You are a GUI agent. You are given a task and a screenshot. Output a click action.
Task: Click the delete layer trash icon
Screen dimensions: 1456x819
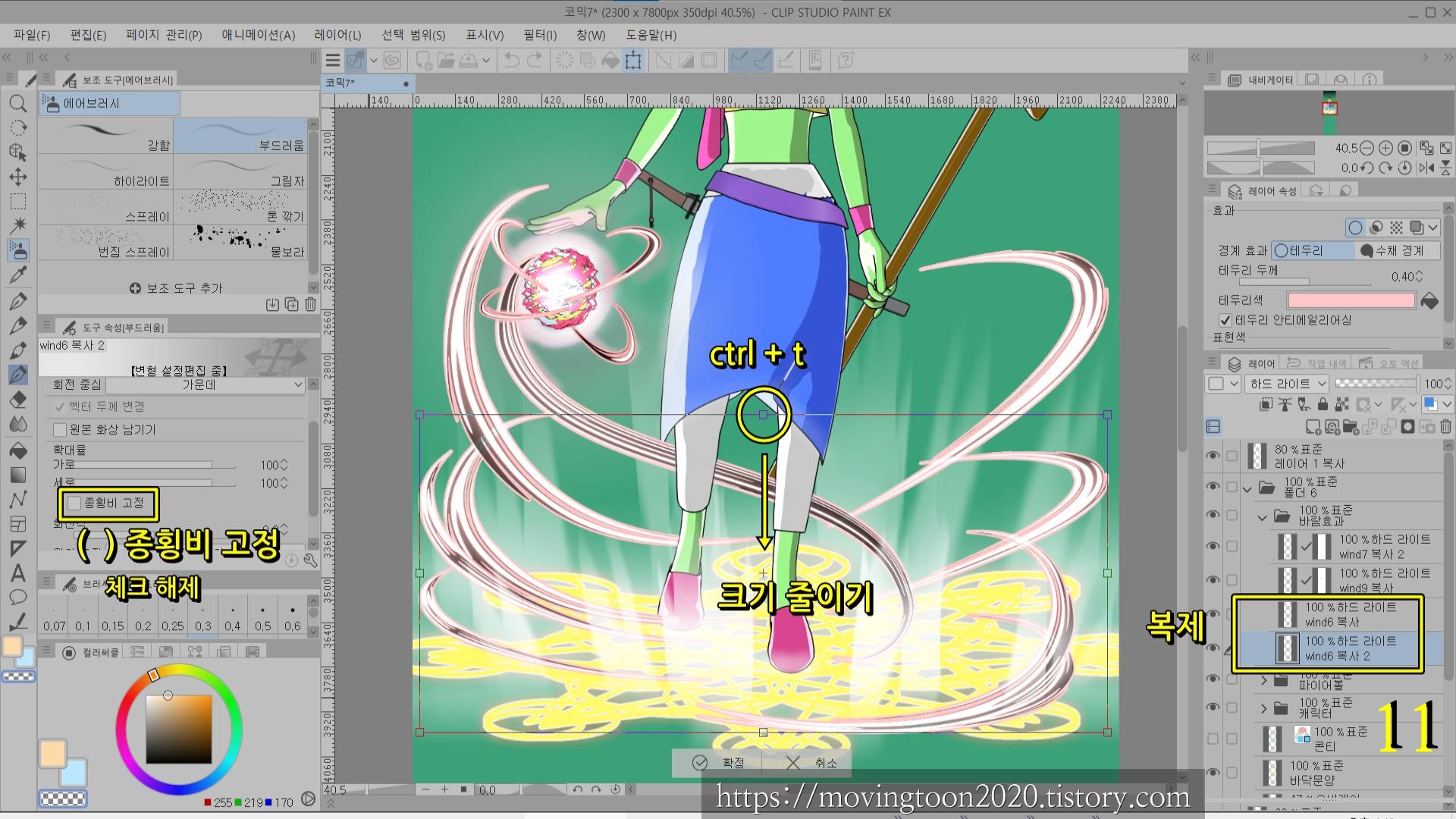[x=1445, y=427]
